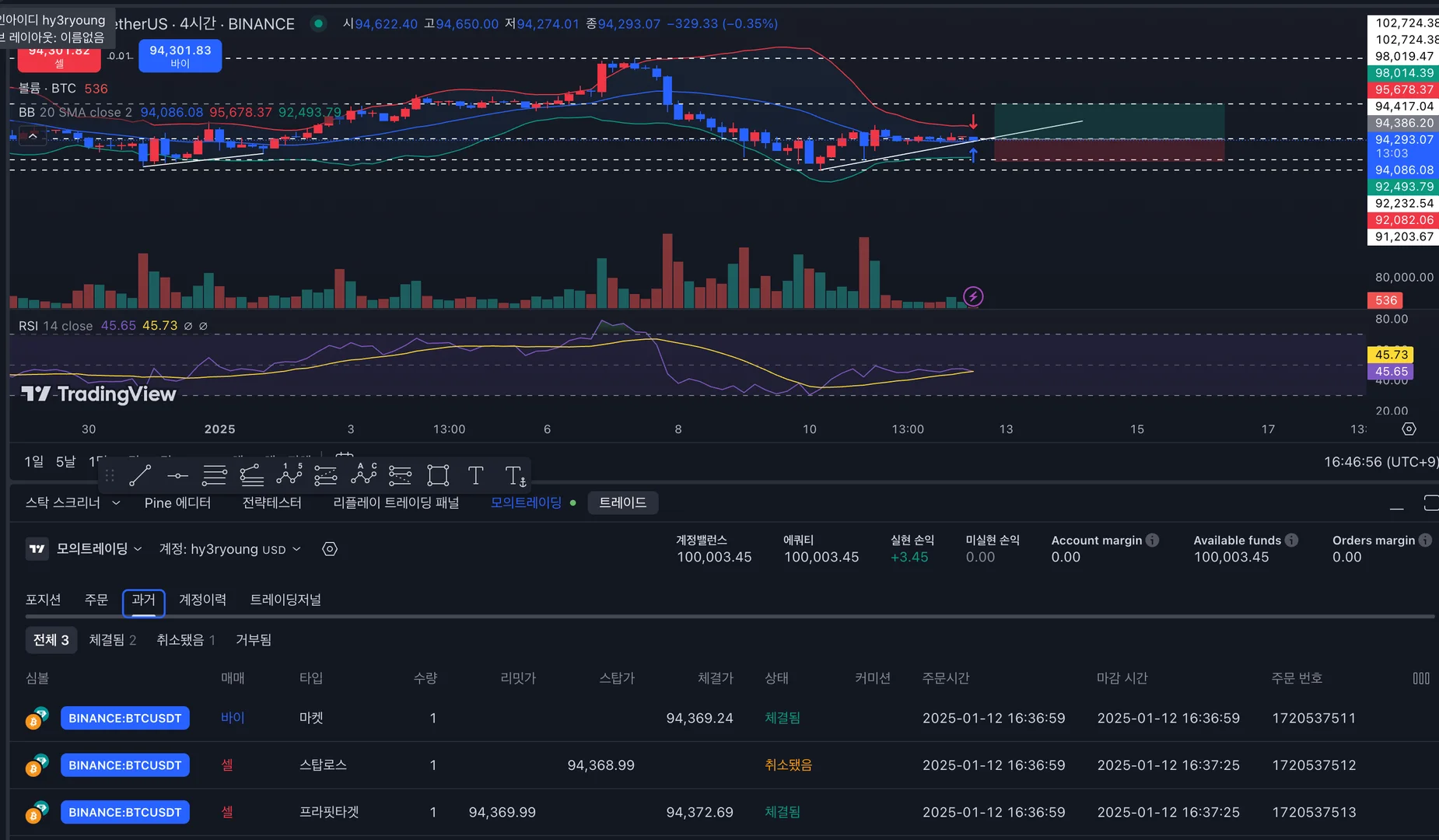Open the 계정이력 tab
1439x840 pixels.
(x=202, y=600)
